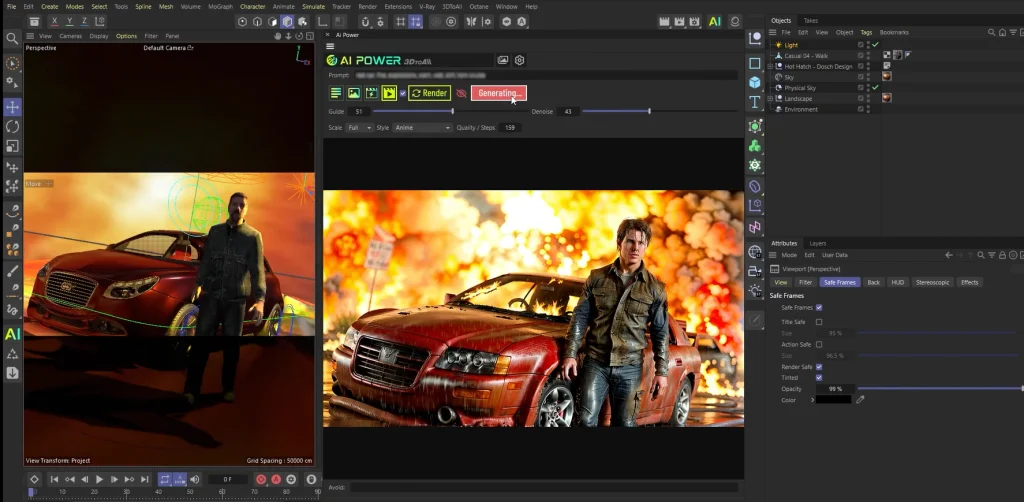Screen dimensions: 1024x502
Task: Click the Render button in AI Power
Action: click(429, 93)
